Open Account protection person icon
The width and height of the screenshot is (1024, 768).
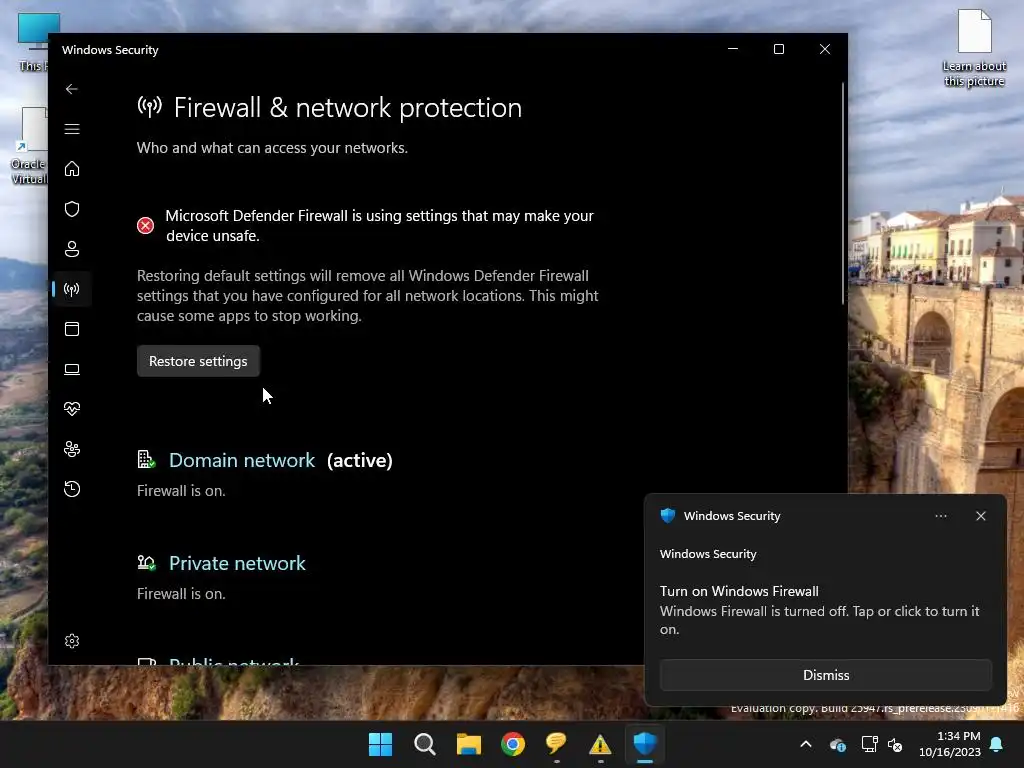point(72,249)
